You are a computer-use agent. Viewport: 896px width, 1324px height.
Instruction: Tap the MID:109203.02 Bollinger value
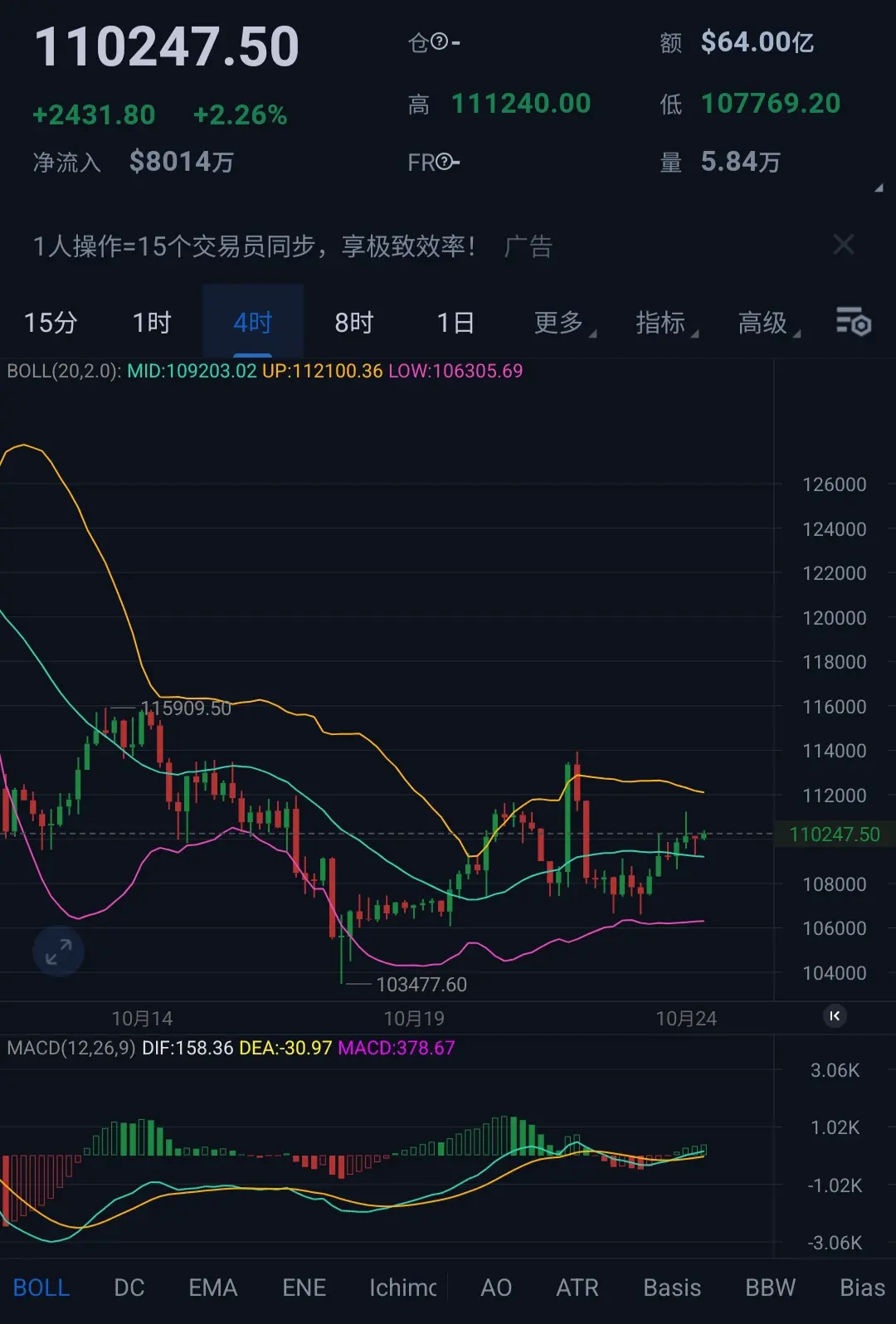pos(192,371)
